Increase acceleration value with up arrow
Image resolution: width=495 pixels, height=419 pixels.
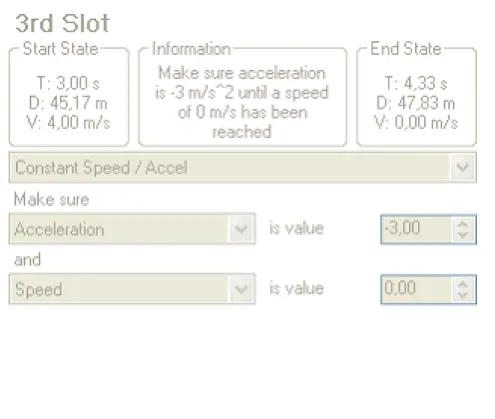point(463,224)
